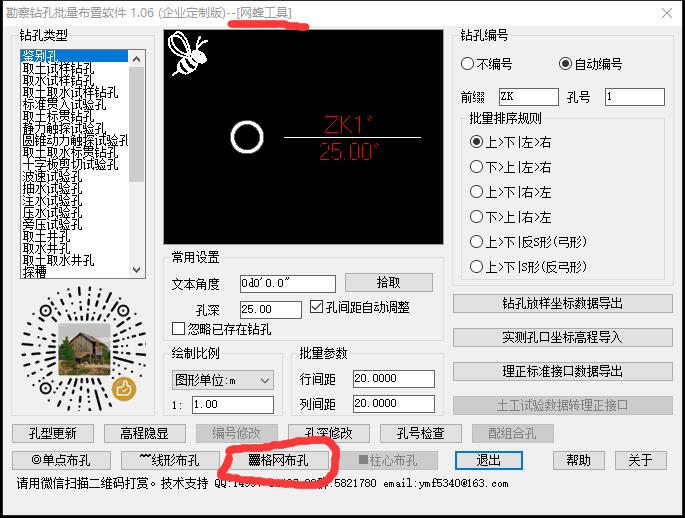
Task: Select 标准贯入试验孔 in borehole type list
Action: pyautogui.click(x=66, y=103)
